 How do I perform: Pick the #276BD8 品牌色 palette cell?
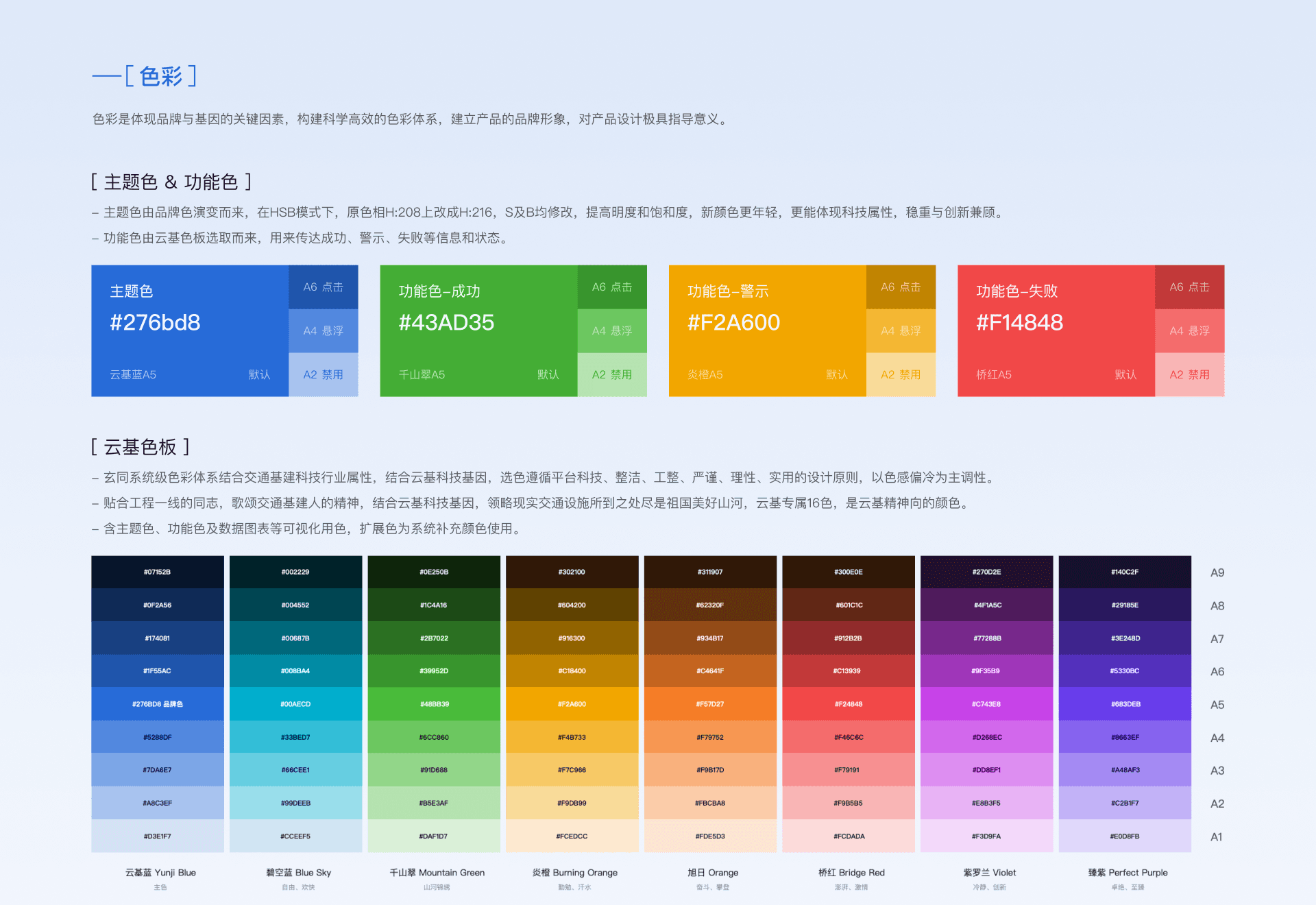pos(158,704)
